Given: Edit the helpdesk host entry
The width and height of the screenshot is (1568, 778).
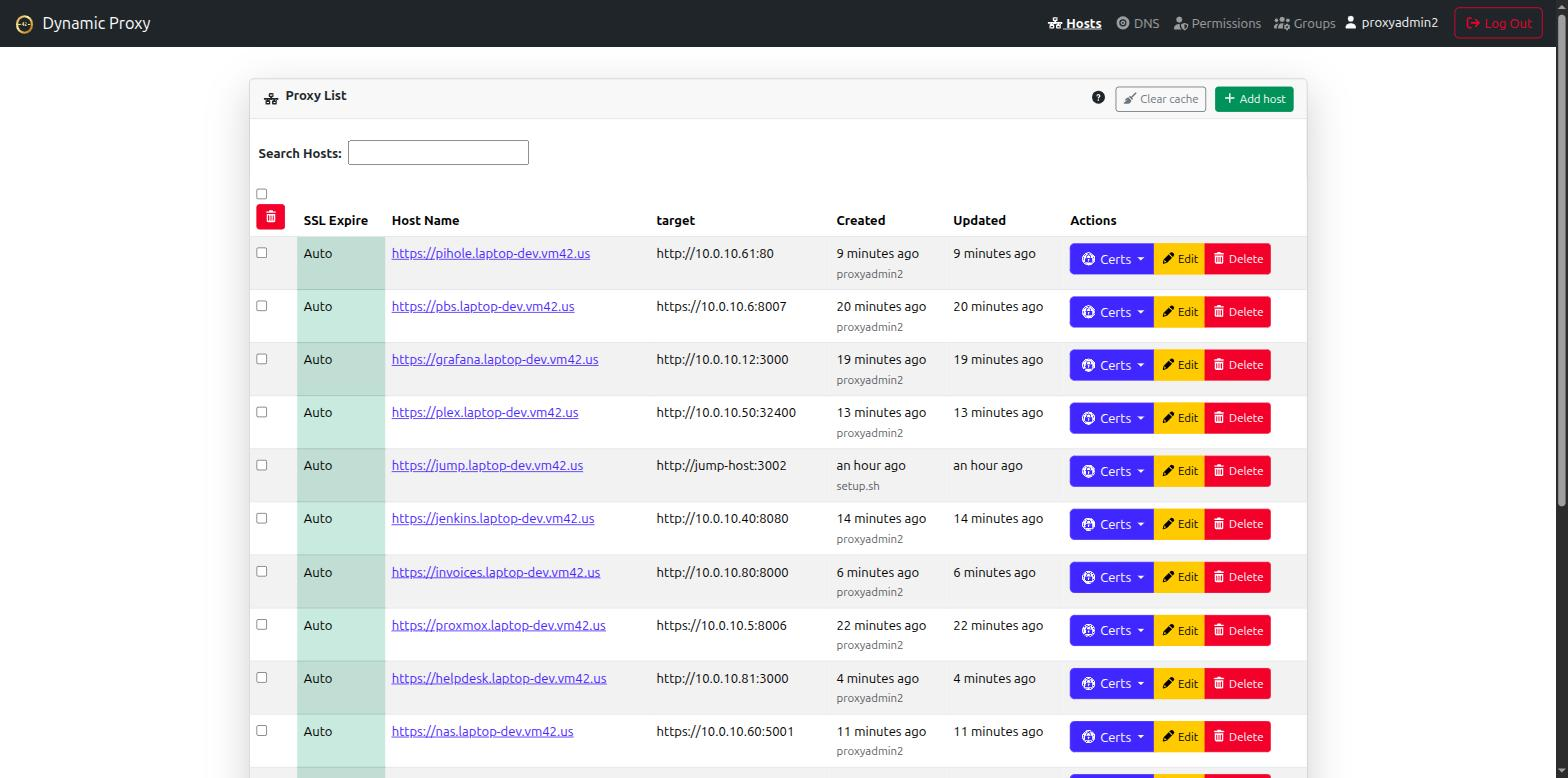Looking at the screenshot, I should coord(1180,683).
